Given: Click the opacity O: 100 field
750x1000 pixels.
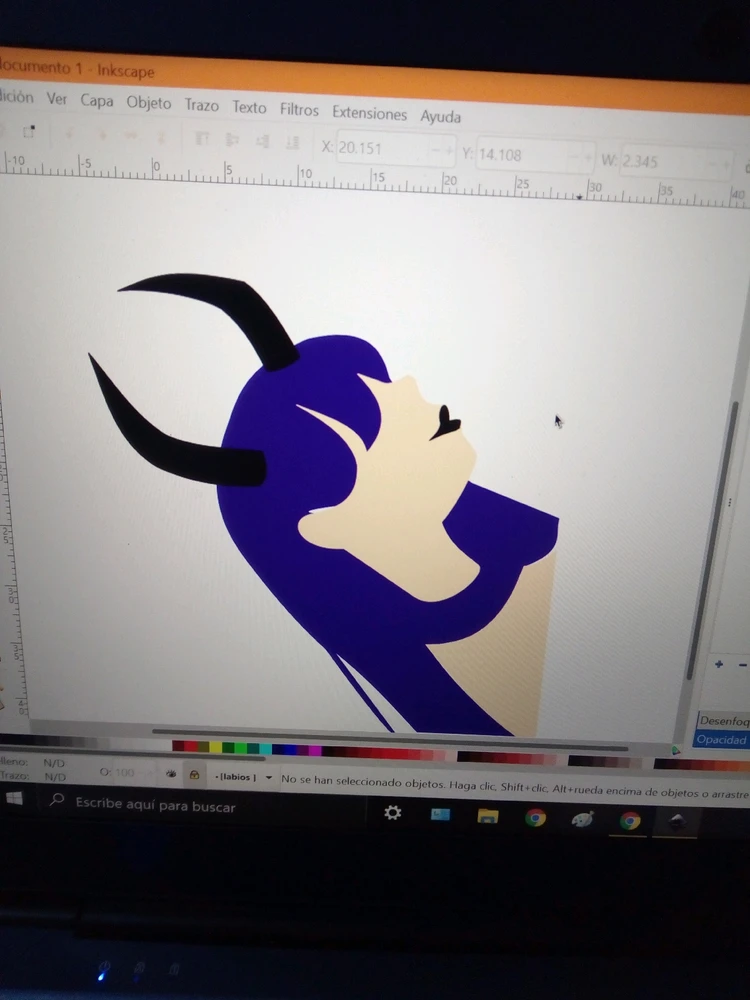Looking at the screenshot, I should click(x=125, y=772).
